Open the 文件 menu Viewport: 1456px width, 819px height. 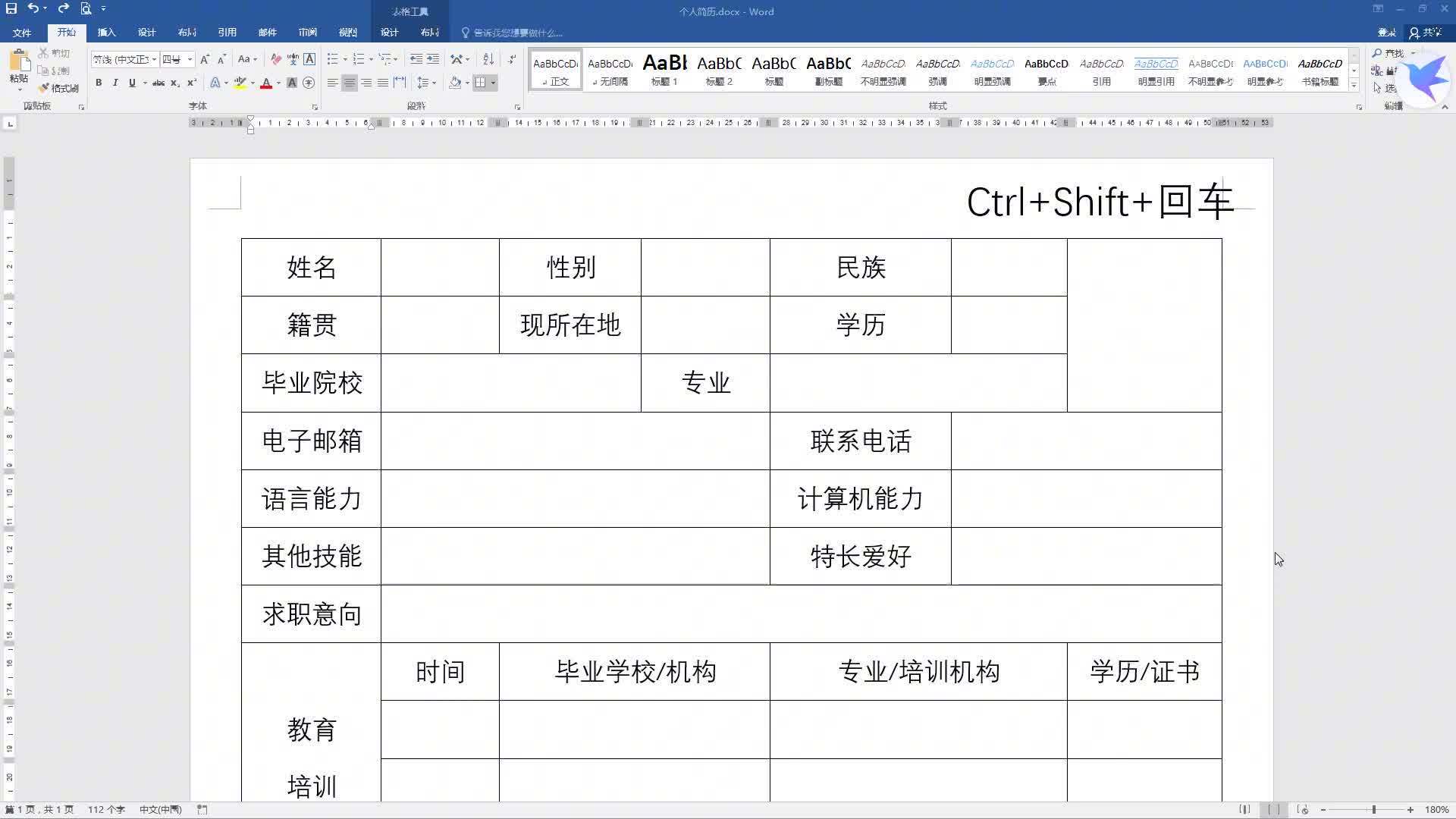click(22, 33)
